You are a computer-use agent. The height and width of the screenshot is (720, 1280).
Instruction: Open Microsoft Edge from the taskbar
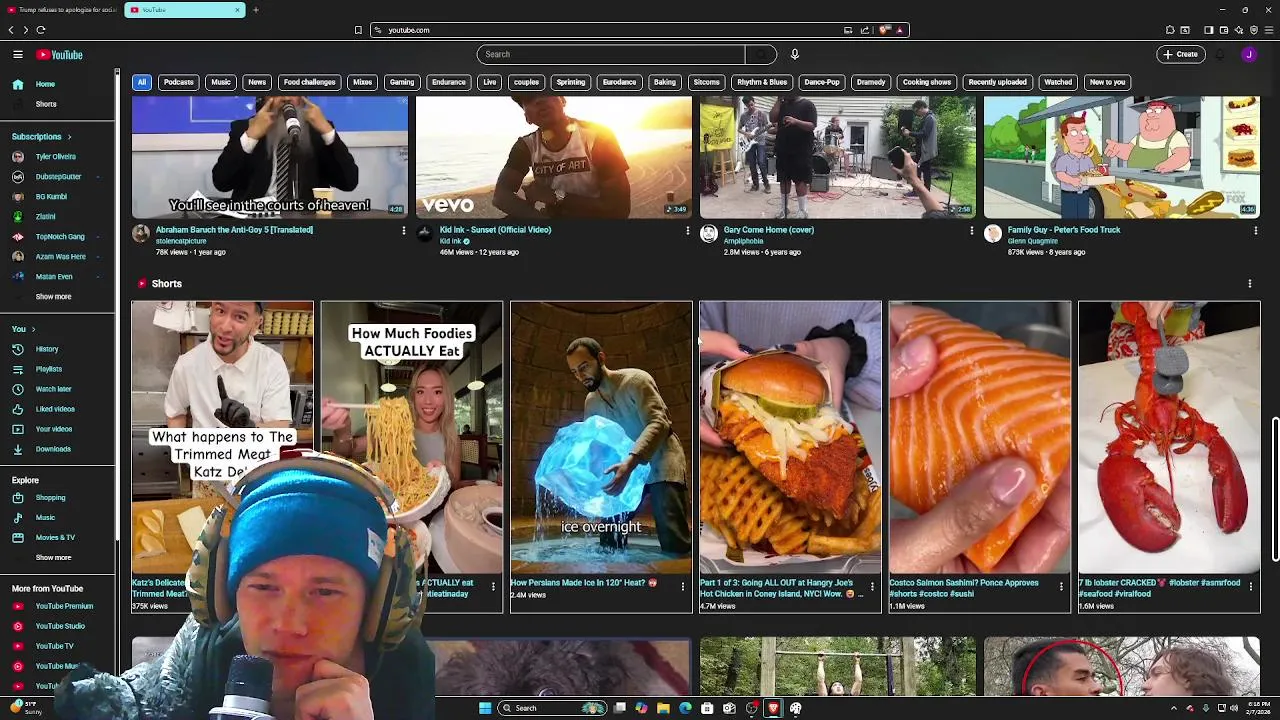[x=685, y=708]
